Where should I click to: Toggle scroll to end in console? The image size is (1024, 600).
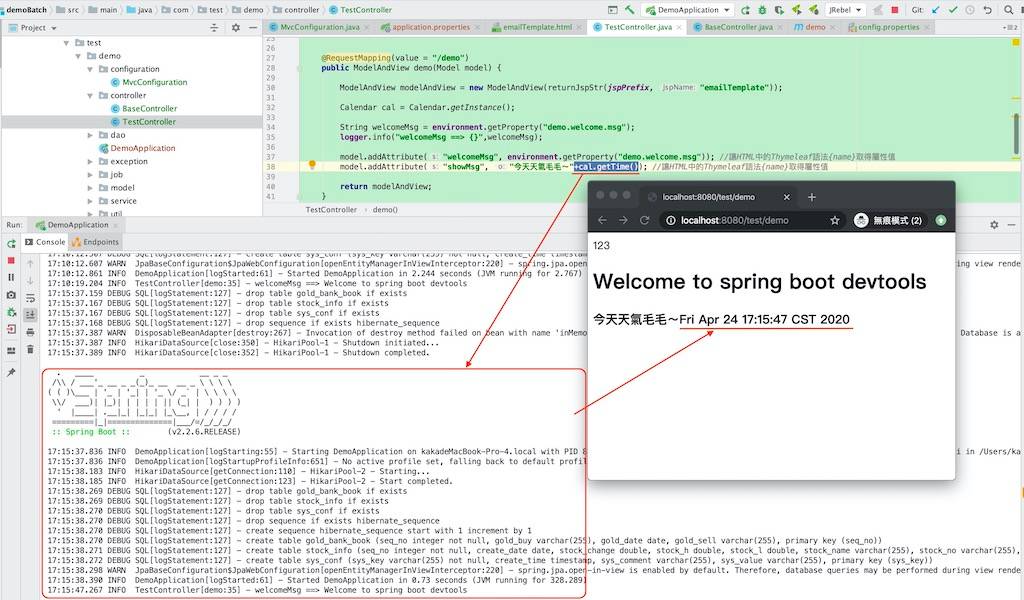point(30,315)
